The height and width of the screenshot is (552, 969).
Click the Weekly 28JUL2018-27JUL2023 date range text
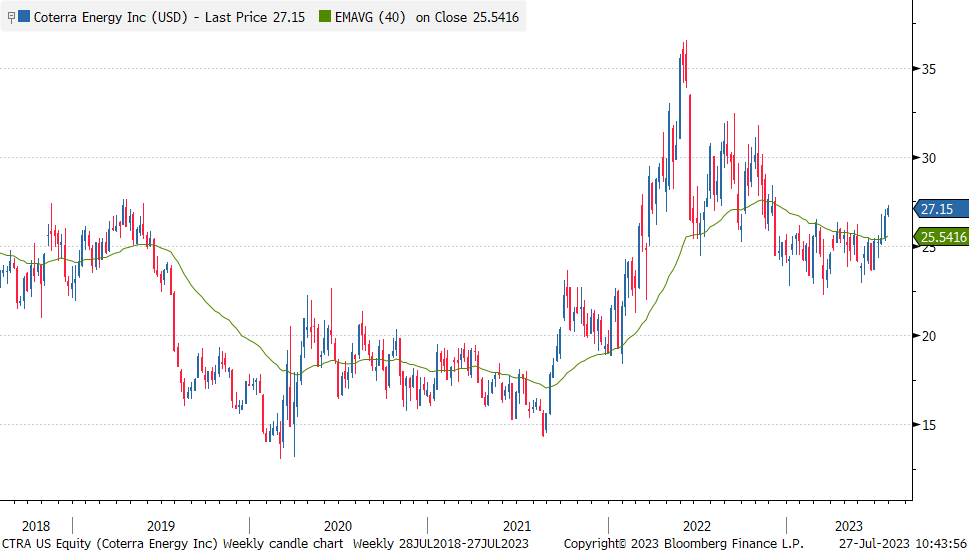point(441,543)
